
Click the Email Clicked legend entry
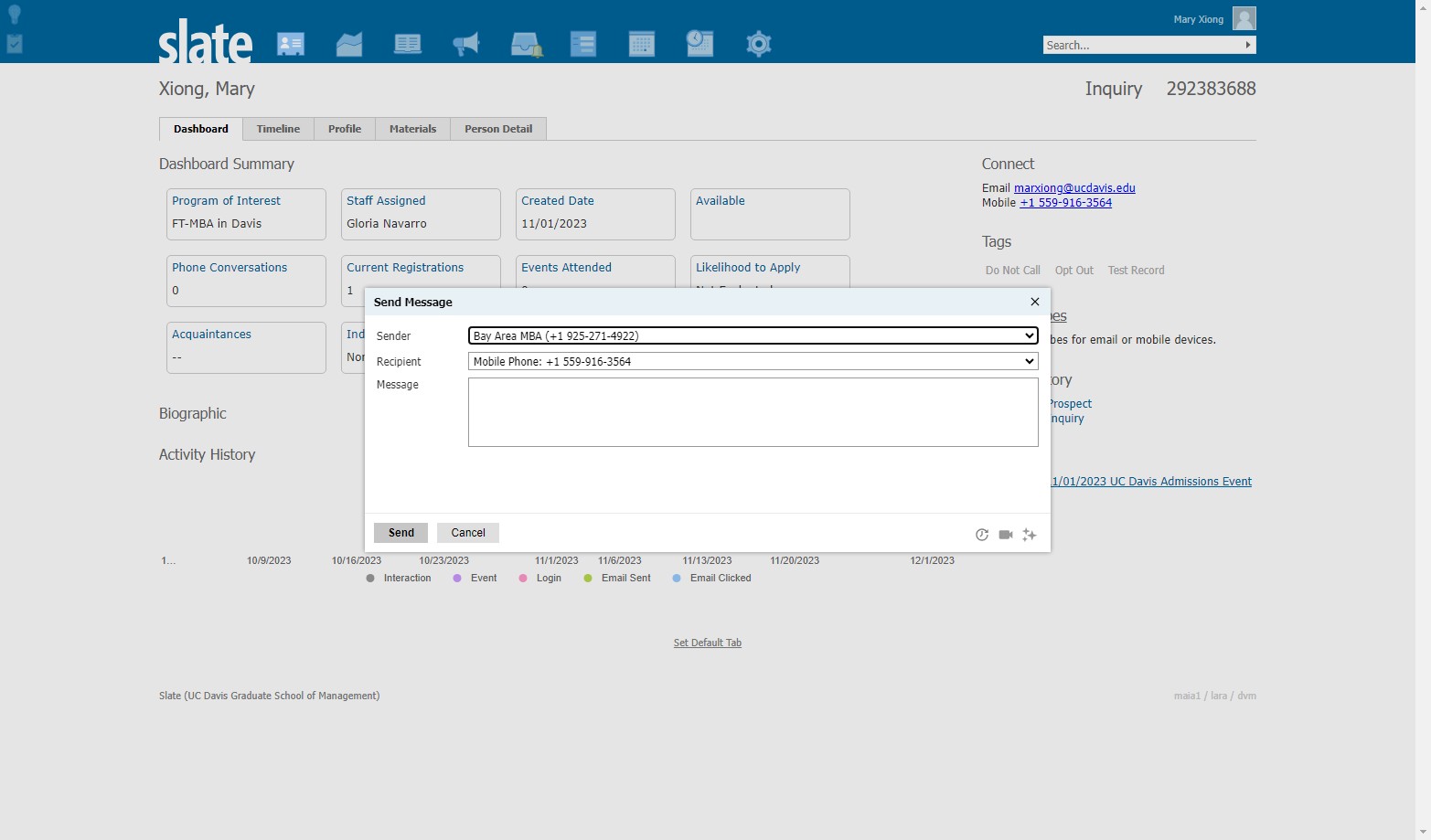711,579
